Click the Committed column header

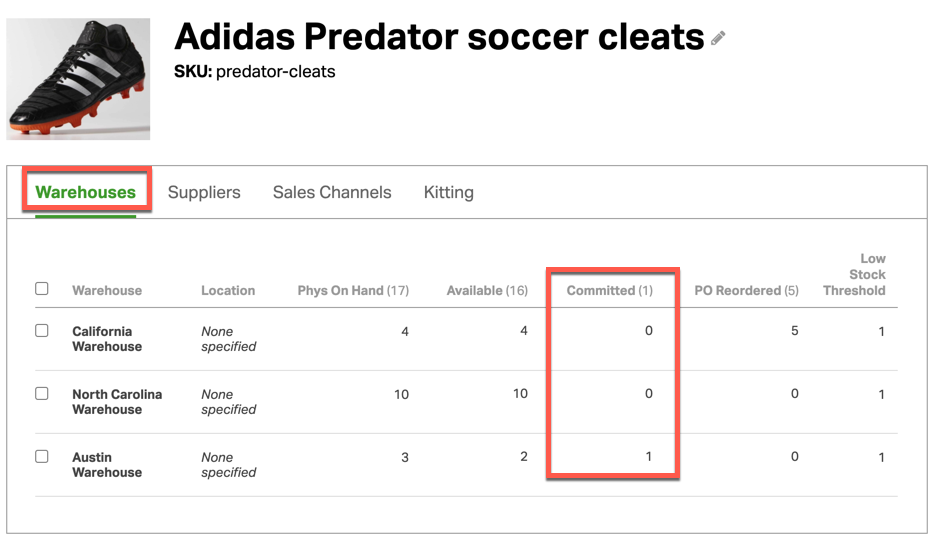pyautogui.click(x=610, y=291)
